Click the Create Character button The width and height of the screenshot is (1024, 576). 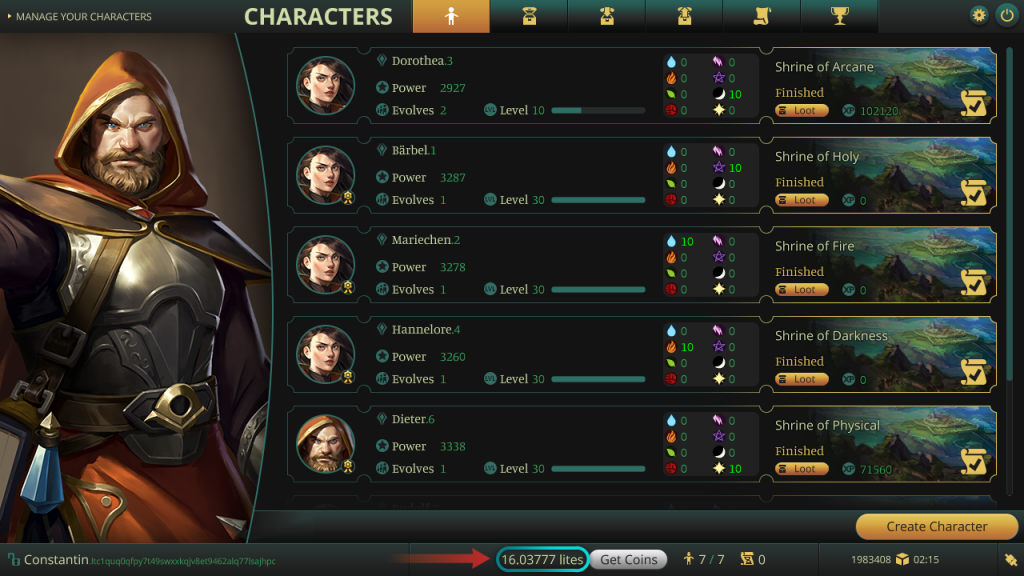936,526
